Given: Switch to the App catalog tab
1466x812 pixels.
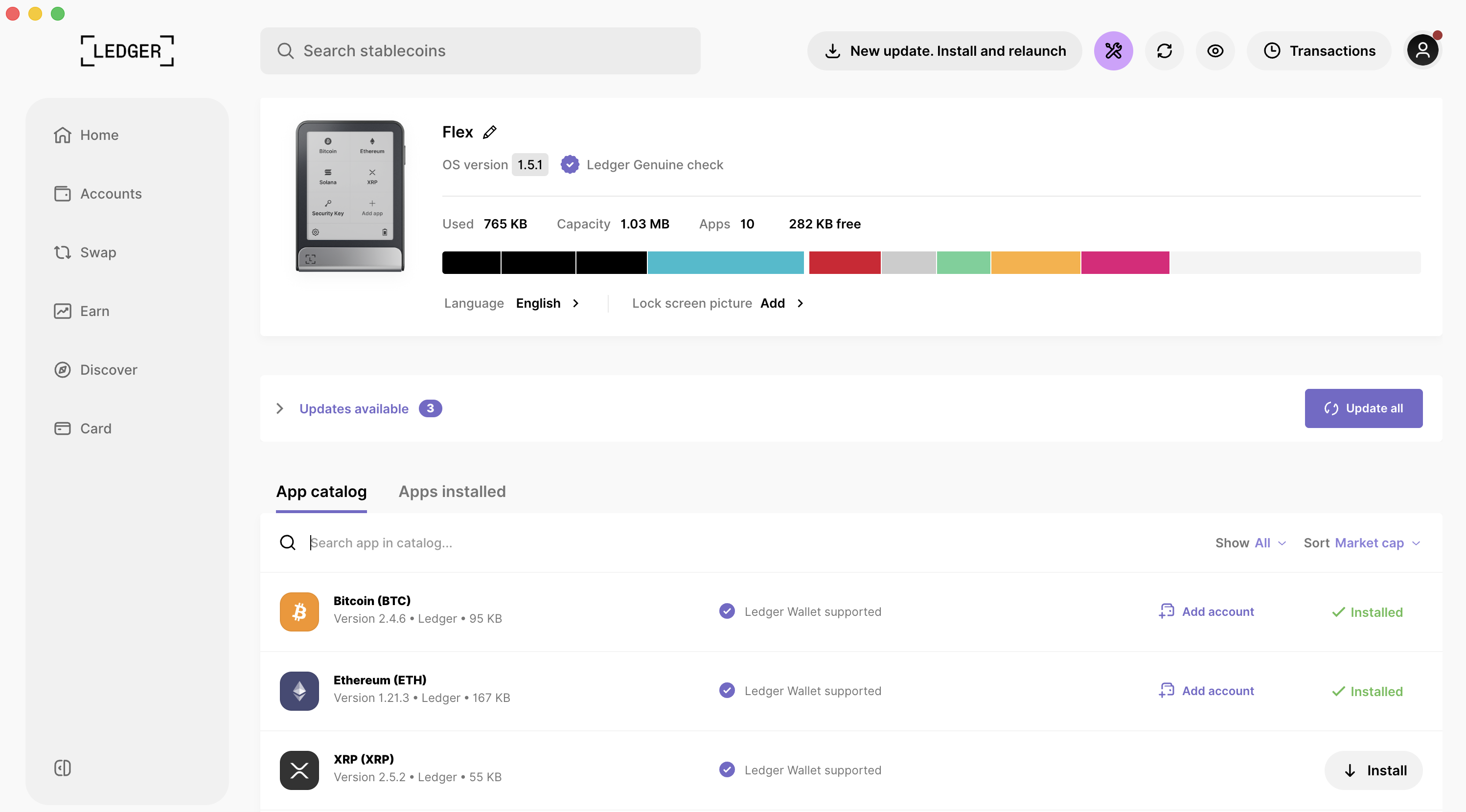Looking at the screenshot, I should point(321,491).
